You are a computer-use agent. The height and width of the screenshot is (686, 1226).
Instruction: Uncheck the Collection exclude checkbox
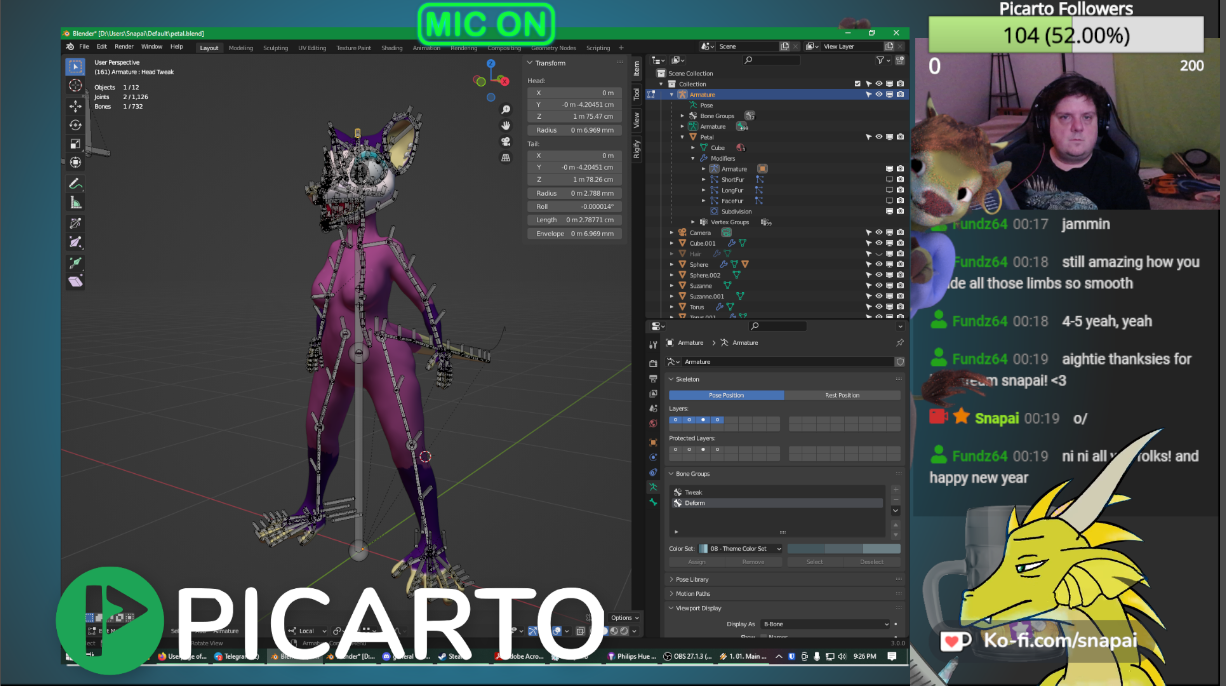(x=858, y=84)
